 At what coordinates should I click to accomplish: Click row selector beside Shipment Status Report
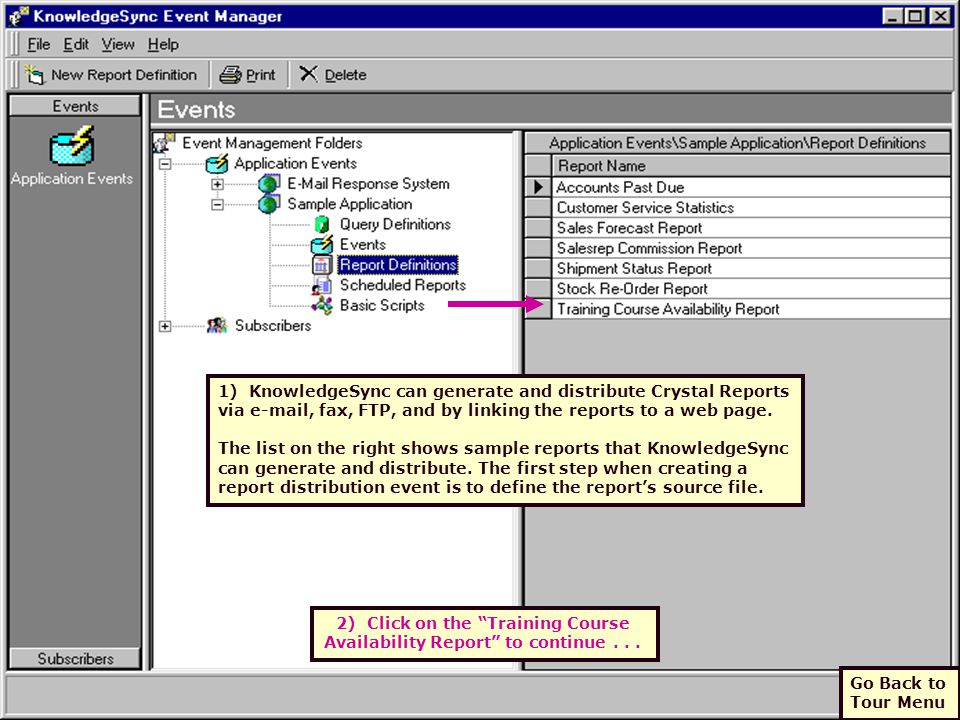click(539, 268)
